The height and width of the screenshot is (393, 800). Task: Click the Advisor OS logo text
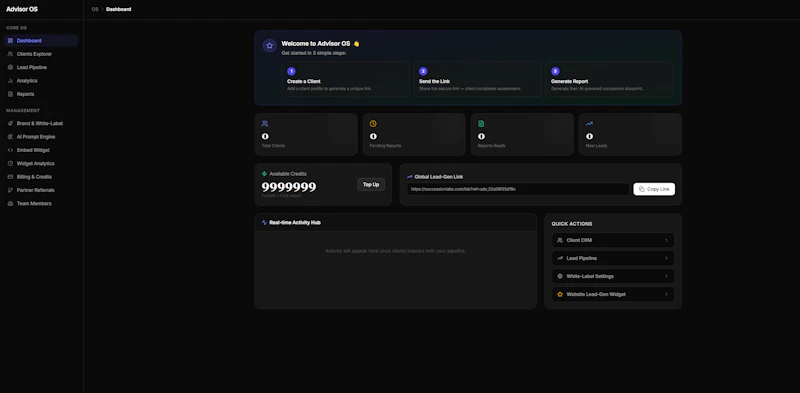[22, 9]
